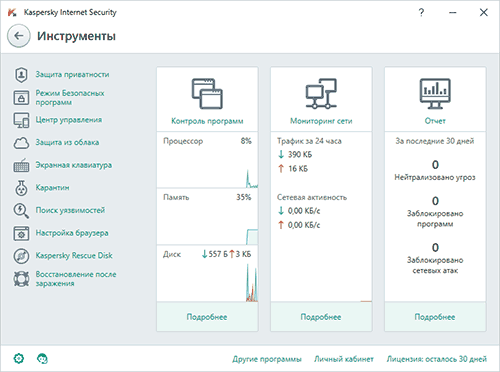Click Подробнее under Контроль программ

(207, 317)
